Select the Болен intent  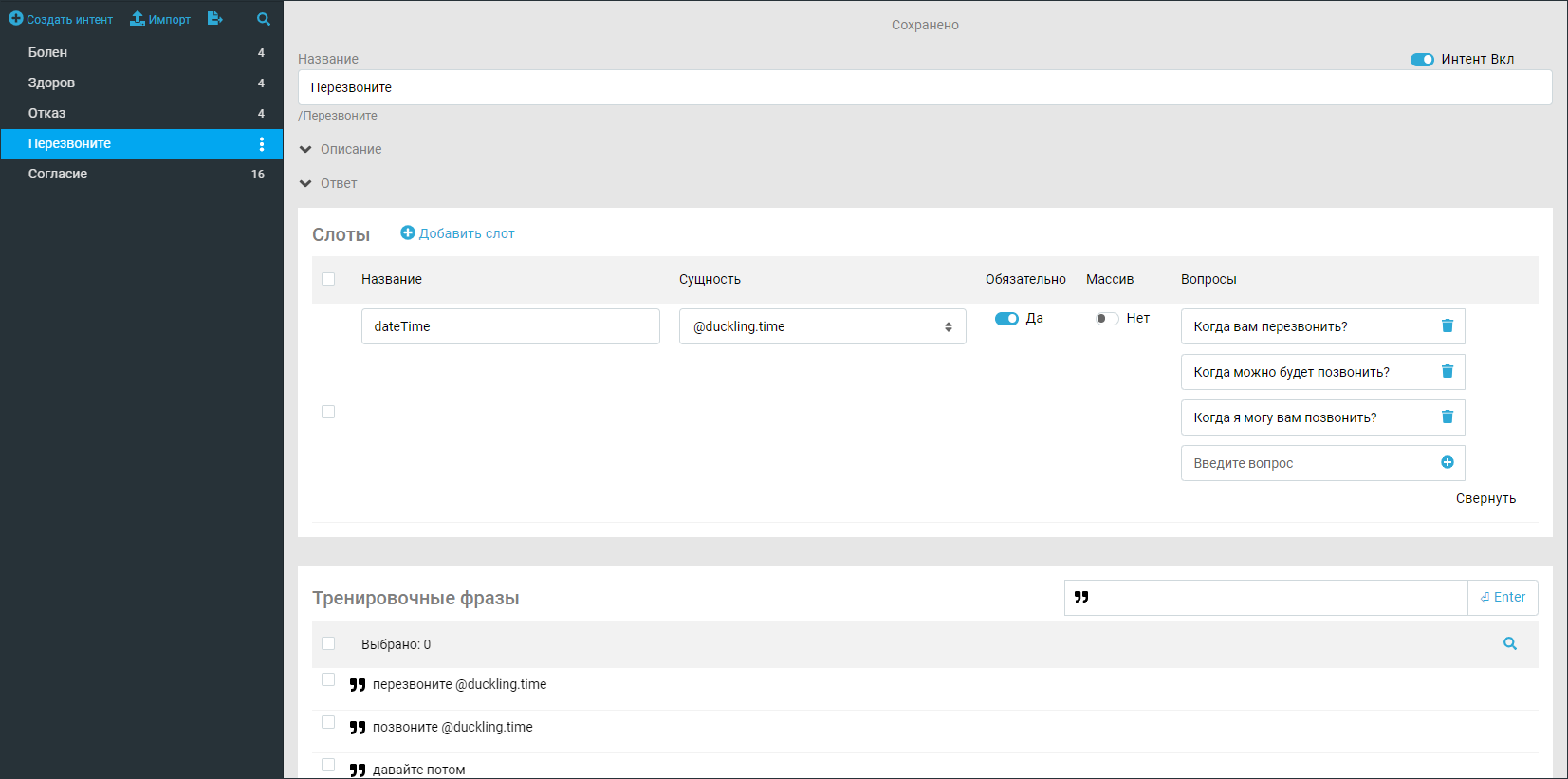point(141,52)
